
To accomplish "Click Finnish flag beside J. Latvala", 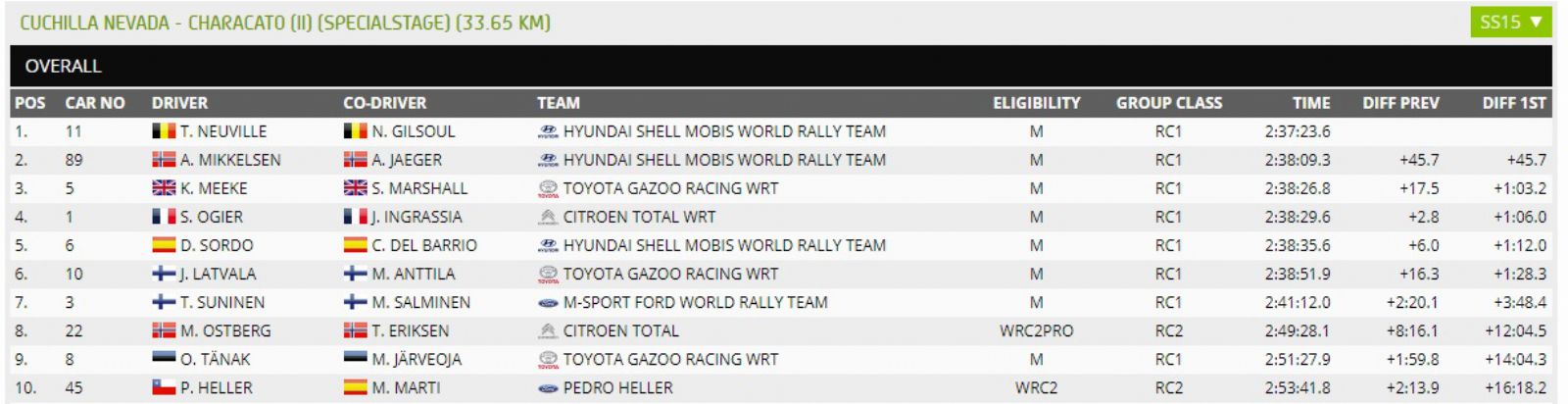I will [x=164, y=274].
